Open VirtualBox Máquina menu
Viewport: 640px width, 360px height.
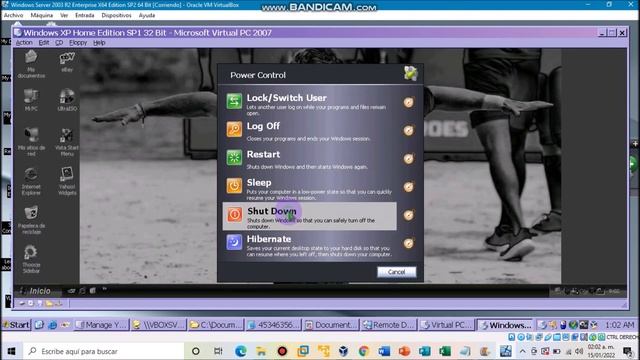tap(42, 15)
